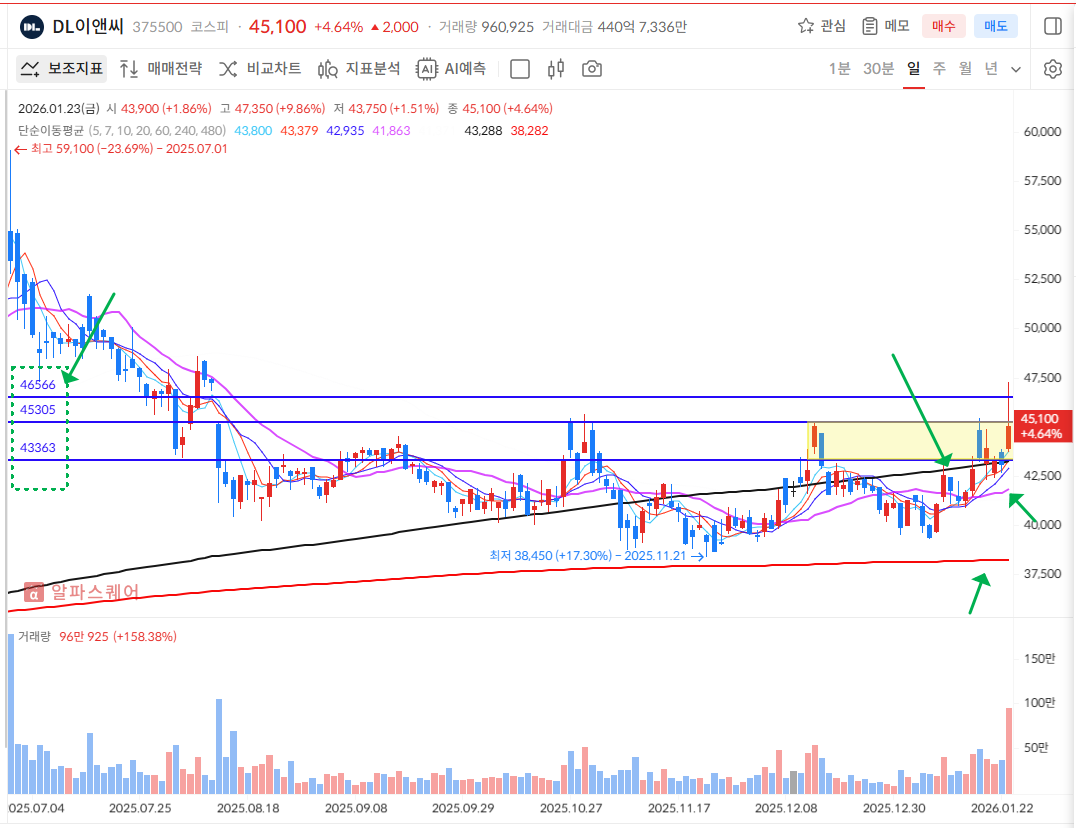The width and height of the screenshot is (1076, 828).
Task: Click the red 매수 buy button
Action: point(943,26)
